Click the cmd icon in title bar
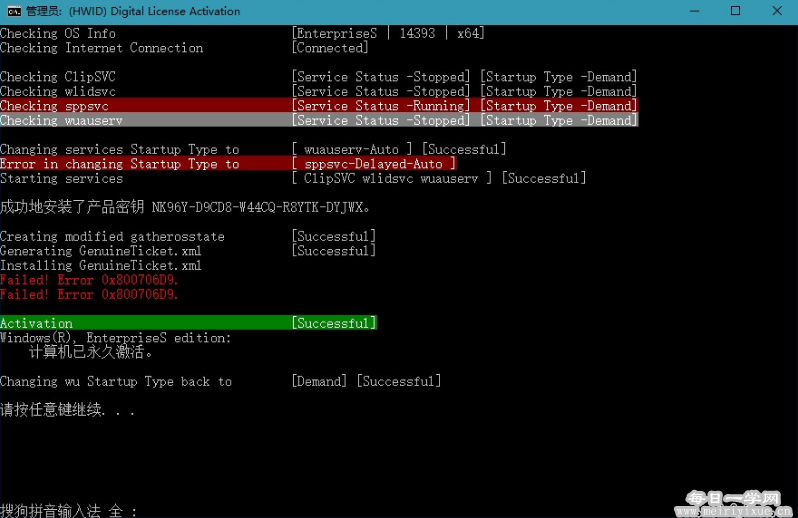 [x=14, y=11]
